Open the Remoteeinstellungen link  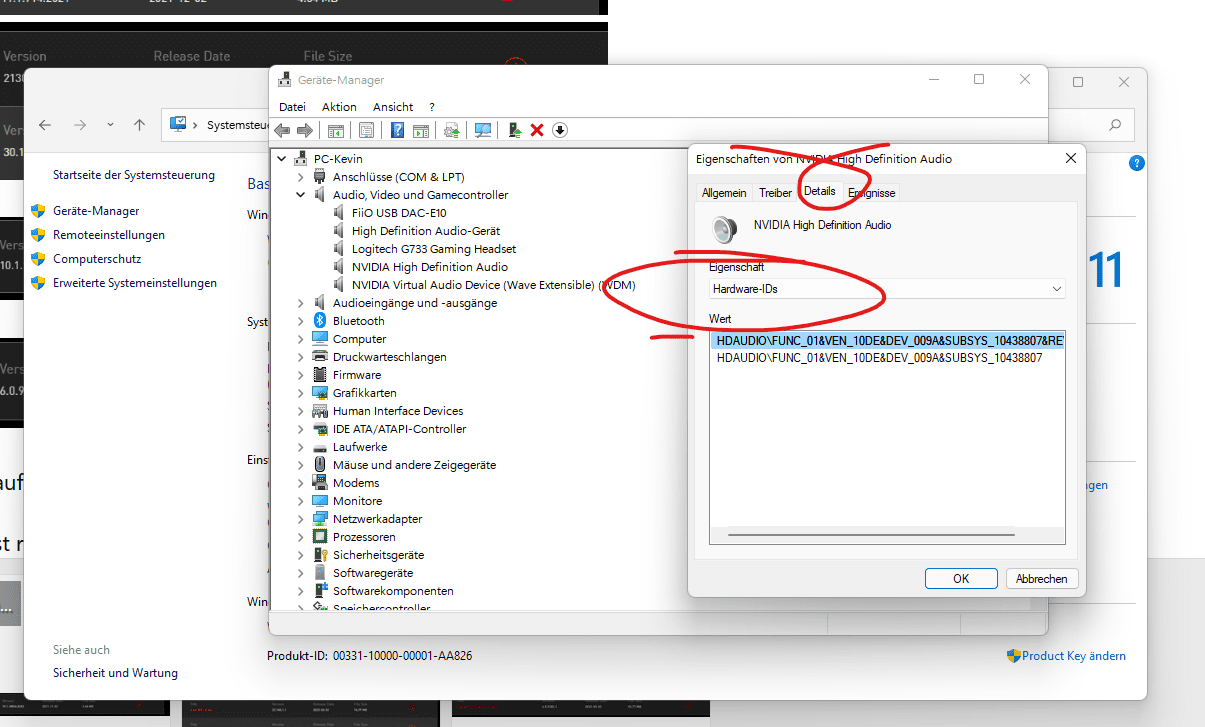point(109,235)
